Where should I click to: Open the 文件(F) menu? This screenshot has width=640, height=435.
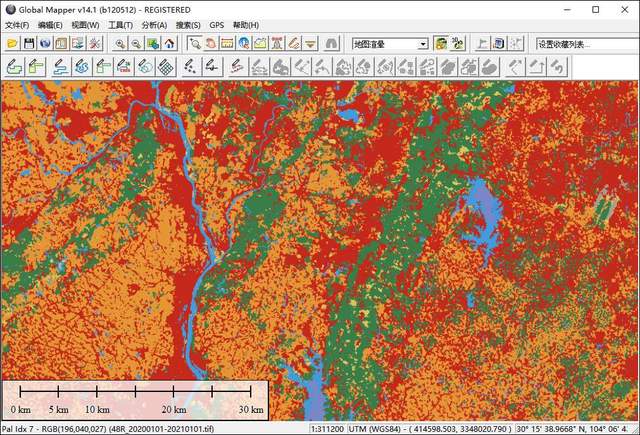[18, 25]
